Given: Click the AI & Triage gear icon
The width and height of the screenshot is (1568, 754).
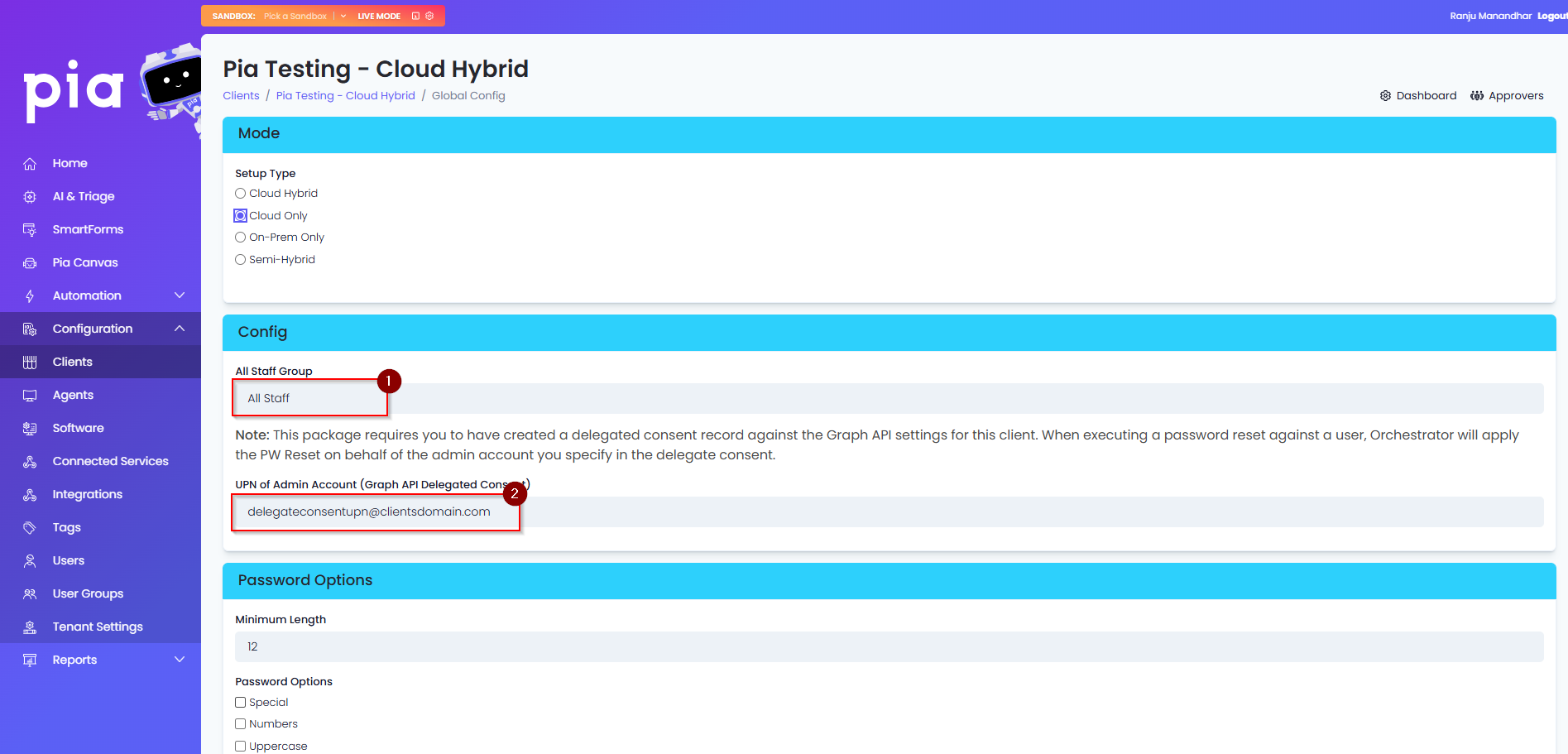Looking at the screenshot, I should [x=30, y=197].
